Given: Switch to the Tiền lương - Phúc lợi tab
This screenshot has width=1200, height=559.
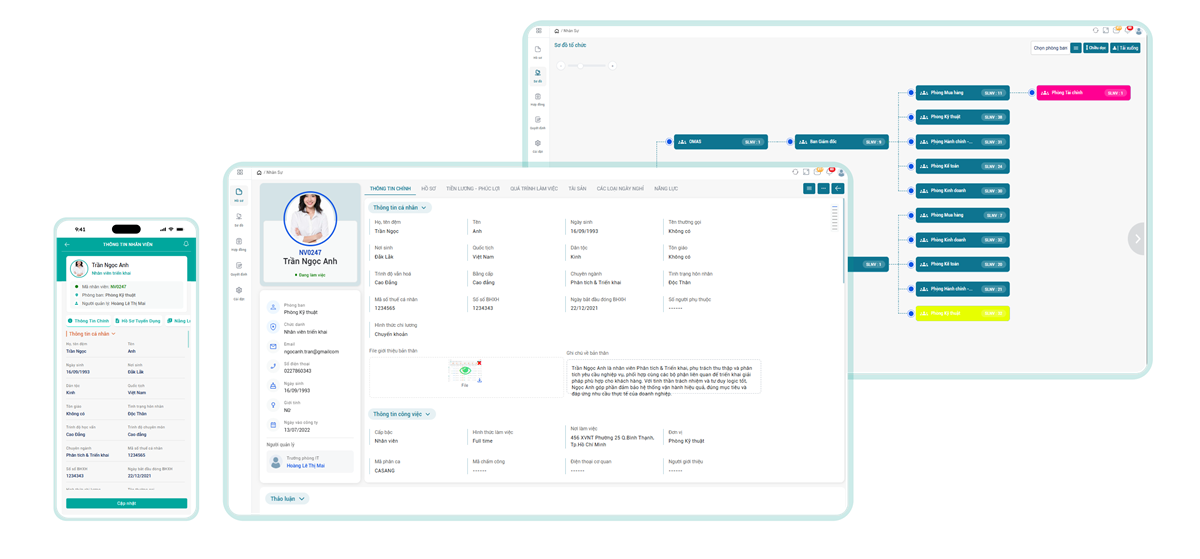Looking at the screenshot, I should (x=473, y=188).
